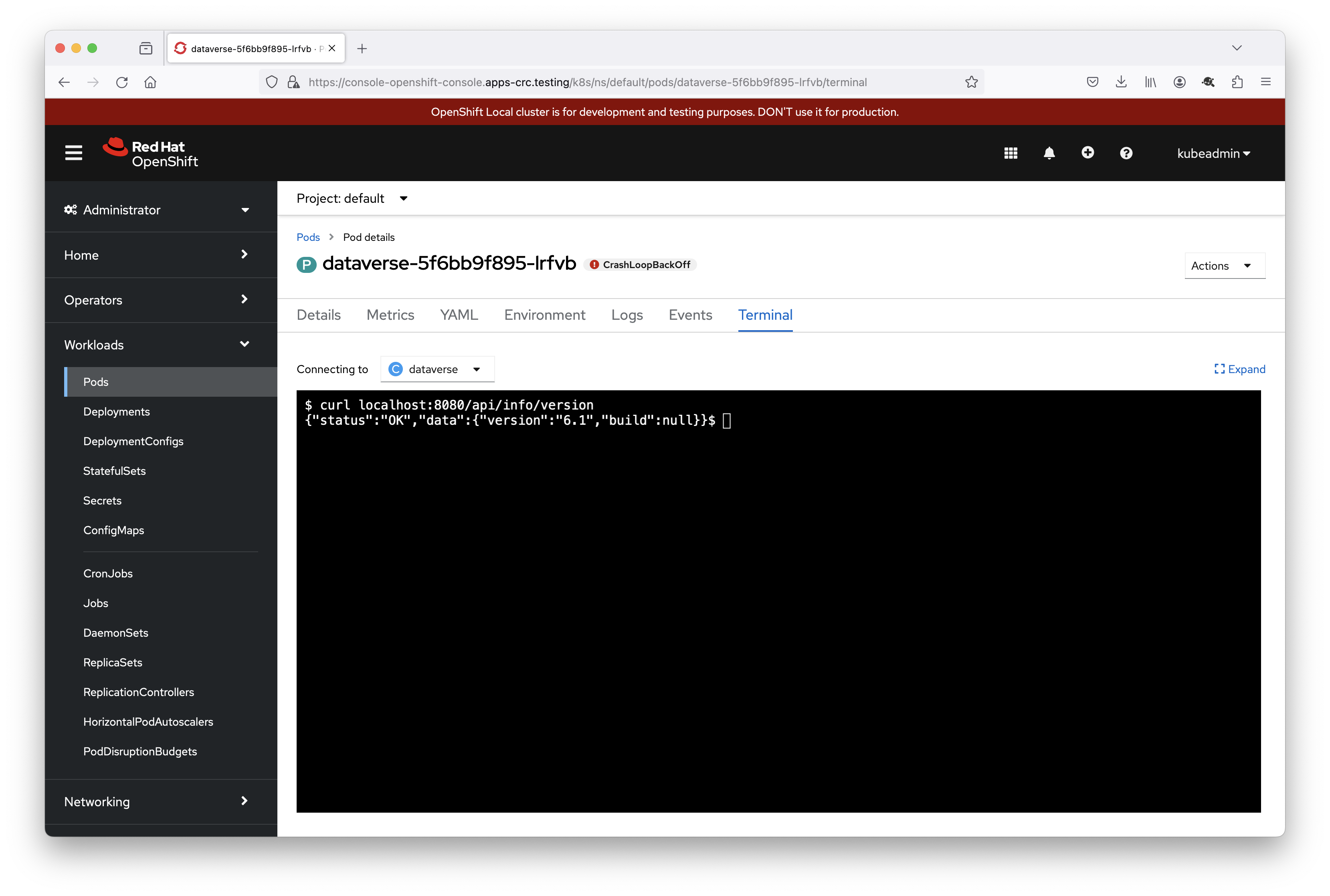The height and width of the screenshot is (896, 1330).
Task: Expand the terminal with Expand link
Action: 1240,369
